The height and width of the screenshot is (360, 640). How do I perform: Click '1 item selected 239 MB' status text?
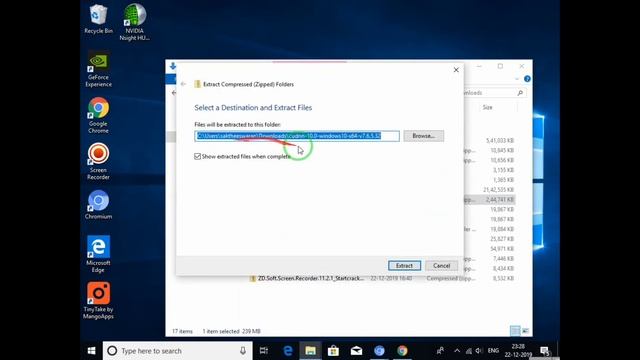tap(231, 331)
